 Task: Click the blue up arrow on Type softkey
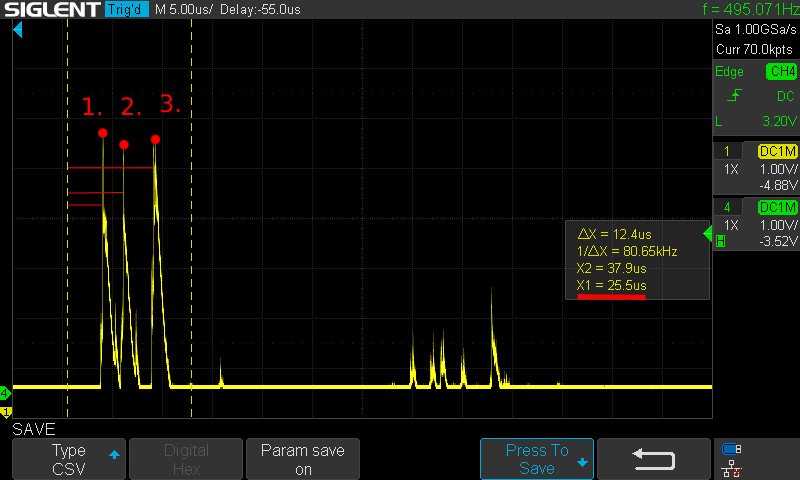tap(114, 454)
